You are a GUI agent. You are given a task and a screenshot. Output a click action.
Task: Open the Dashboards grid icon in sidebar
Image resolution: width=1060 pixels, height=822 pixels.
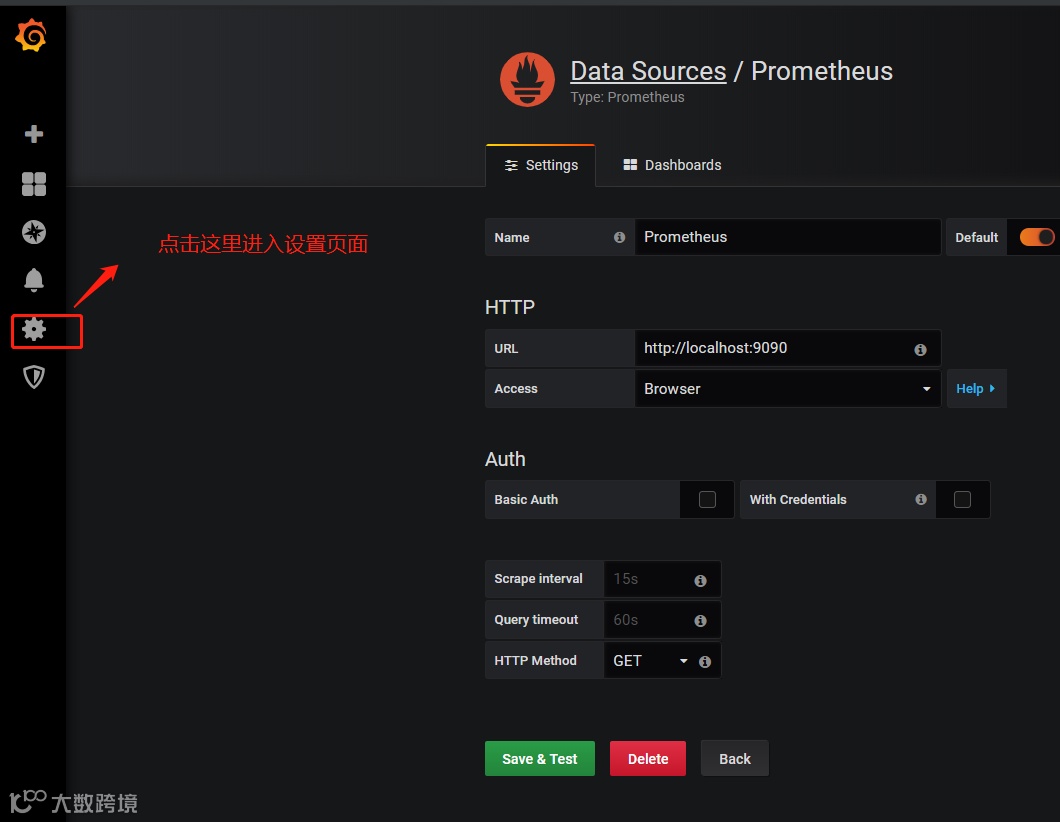coord(34,183)
